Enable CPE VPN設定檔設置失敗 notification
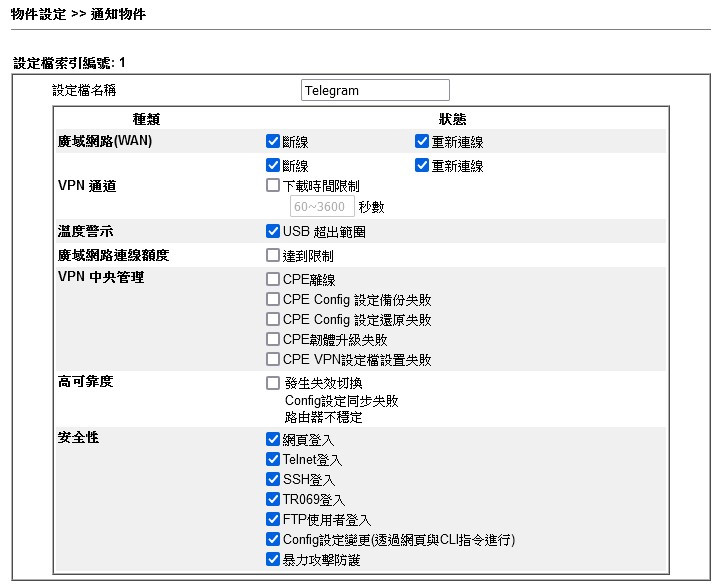Image resolution: width=721 pixels, height=588 pixels. 273,359
